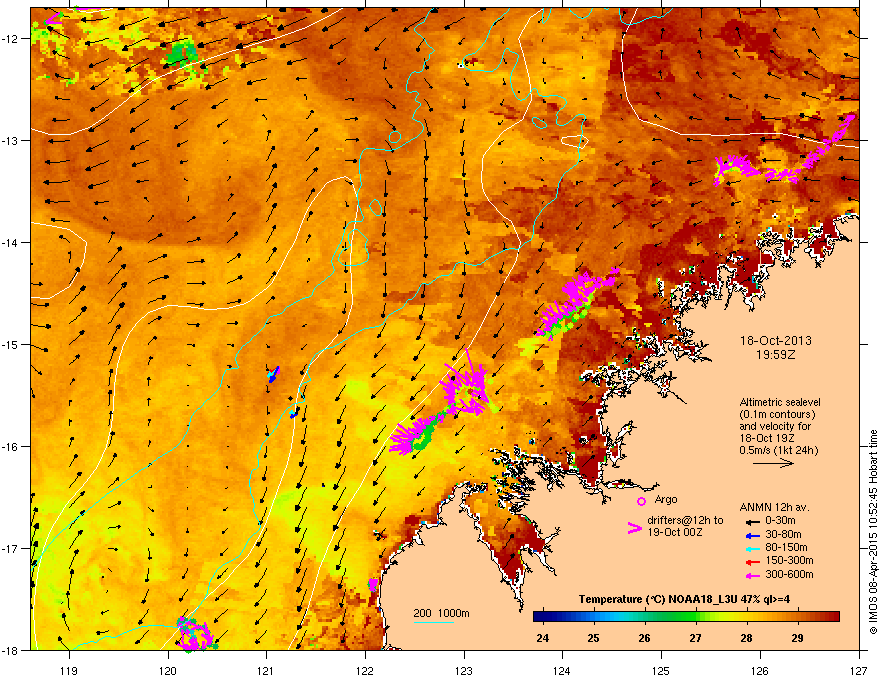Click the date text 18-Oct-2013
Image resolution: width=880 pixels, height=680 pixels.
click(776, 341)
